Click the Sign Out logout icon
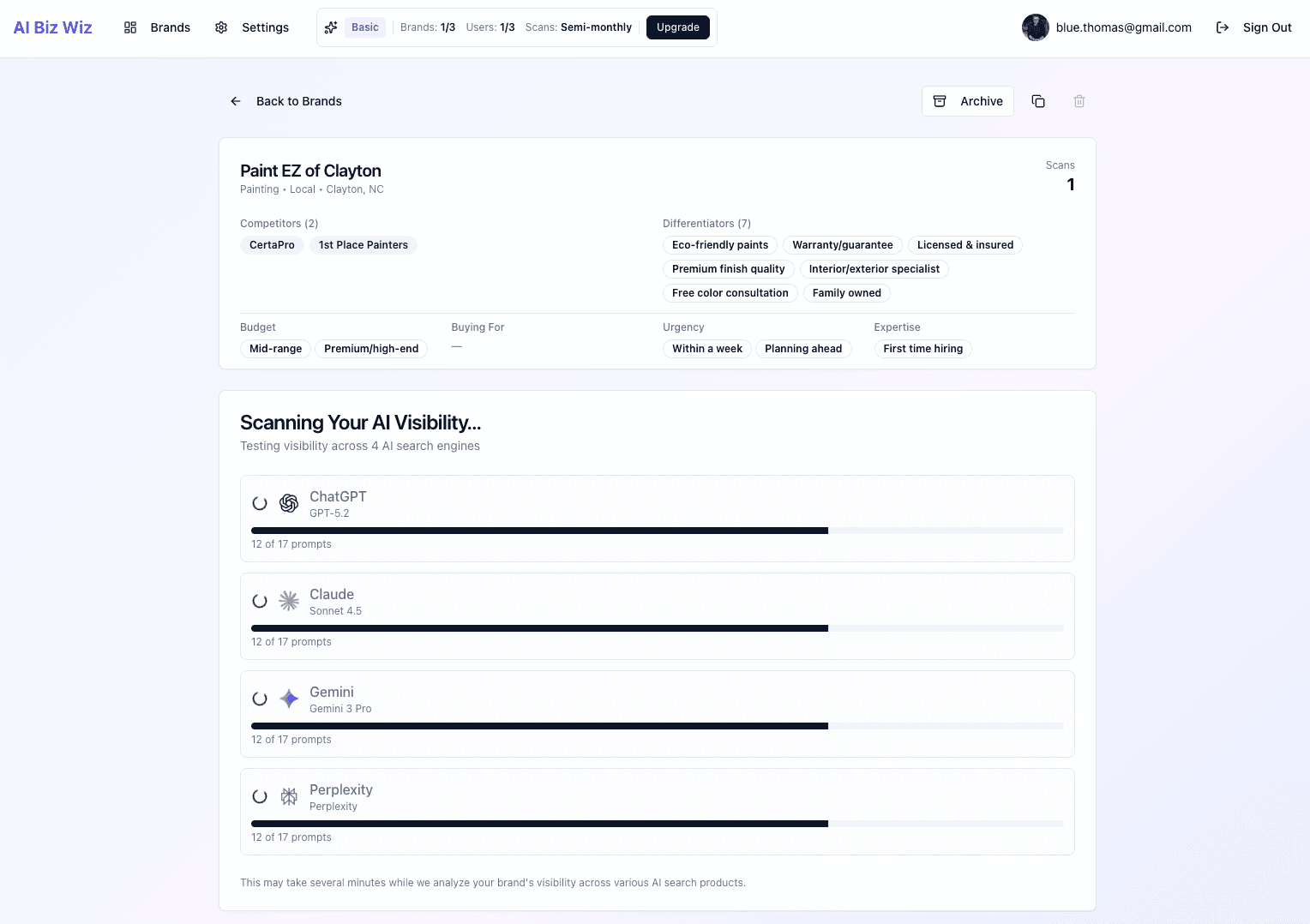Screen dimensions: 1310x924 pyautogui.click(x=1222, y=27)
